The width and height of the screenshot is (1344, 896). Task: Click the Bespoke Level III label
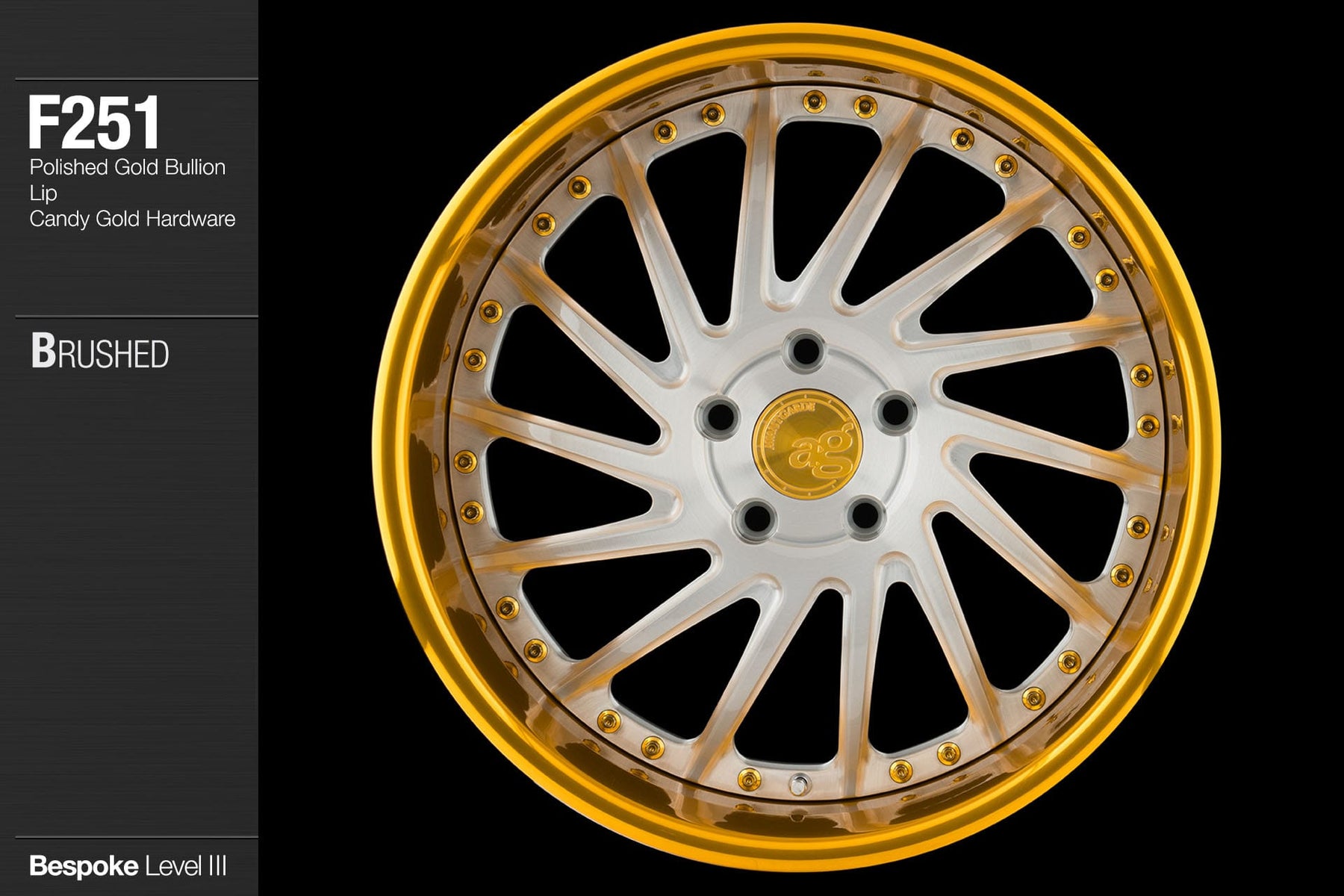pyautogui.click(x=128, y=866)
